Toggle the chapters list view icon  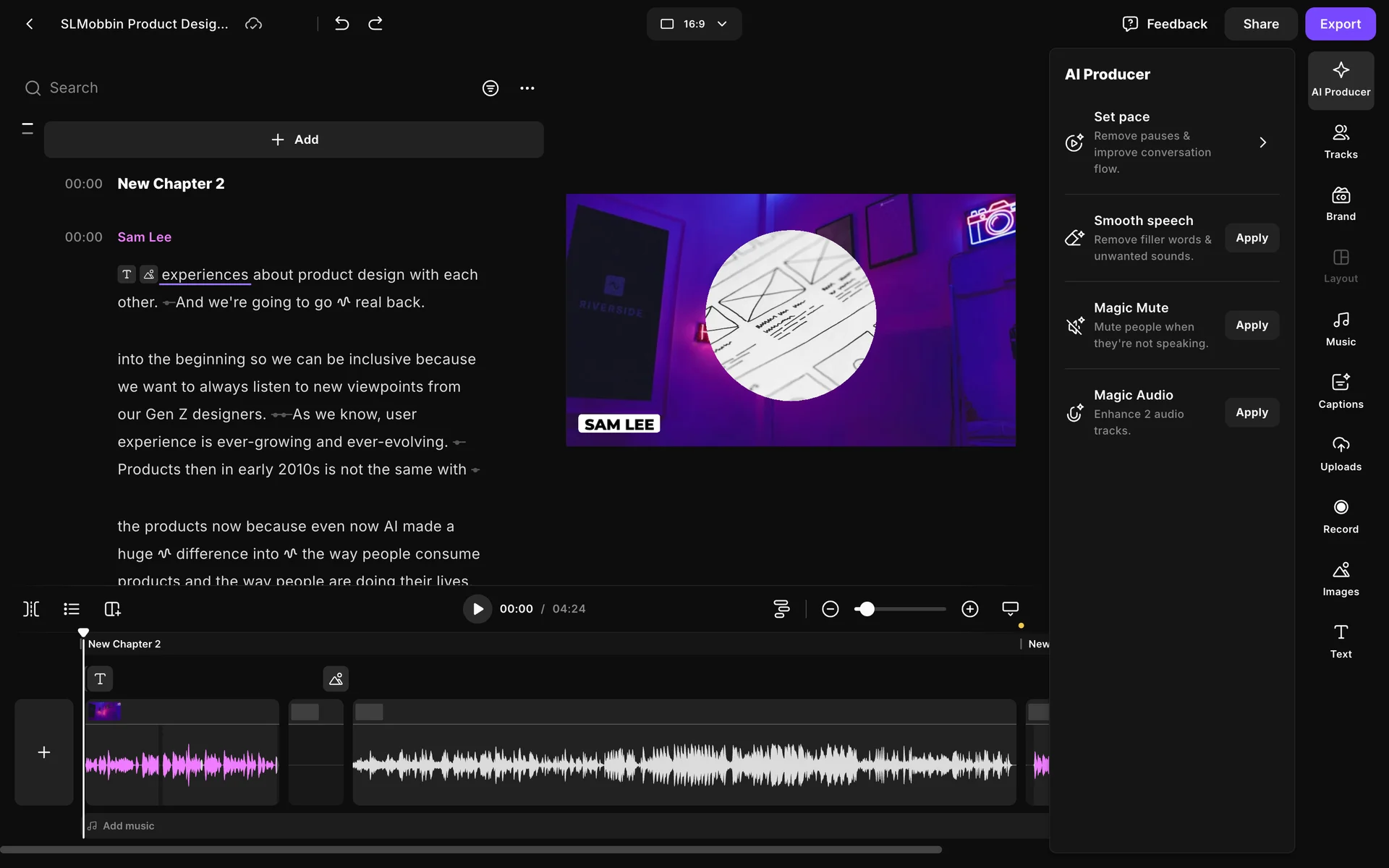coord(72,609)
